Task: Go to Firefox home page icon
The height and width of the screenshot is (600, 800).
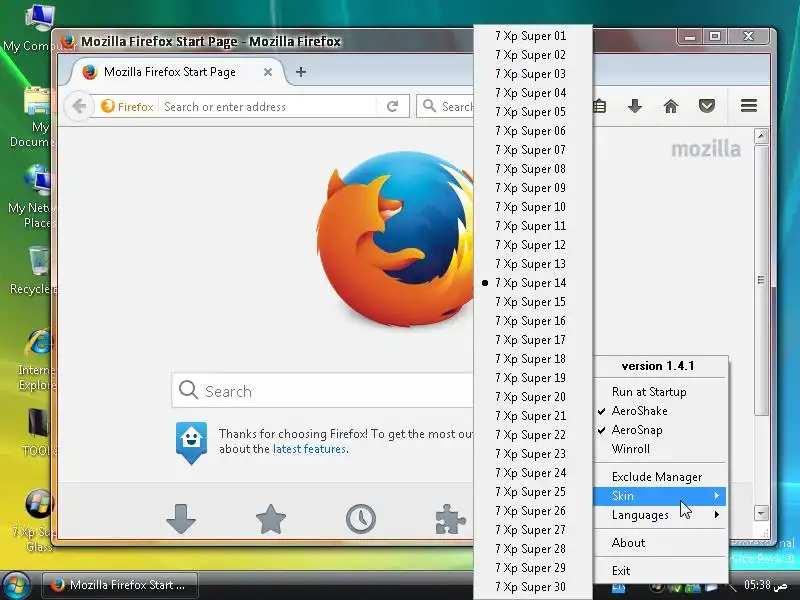Action: 671,106
